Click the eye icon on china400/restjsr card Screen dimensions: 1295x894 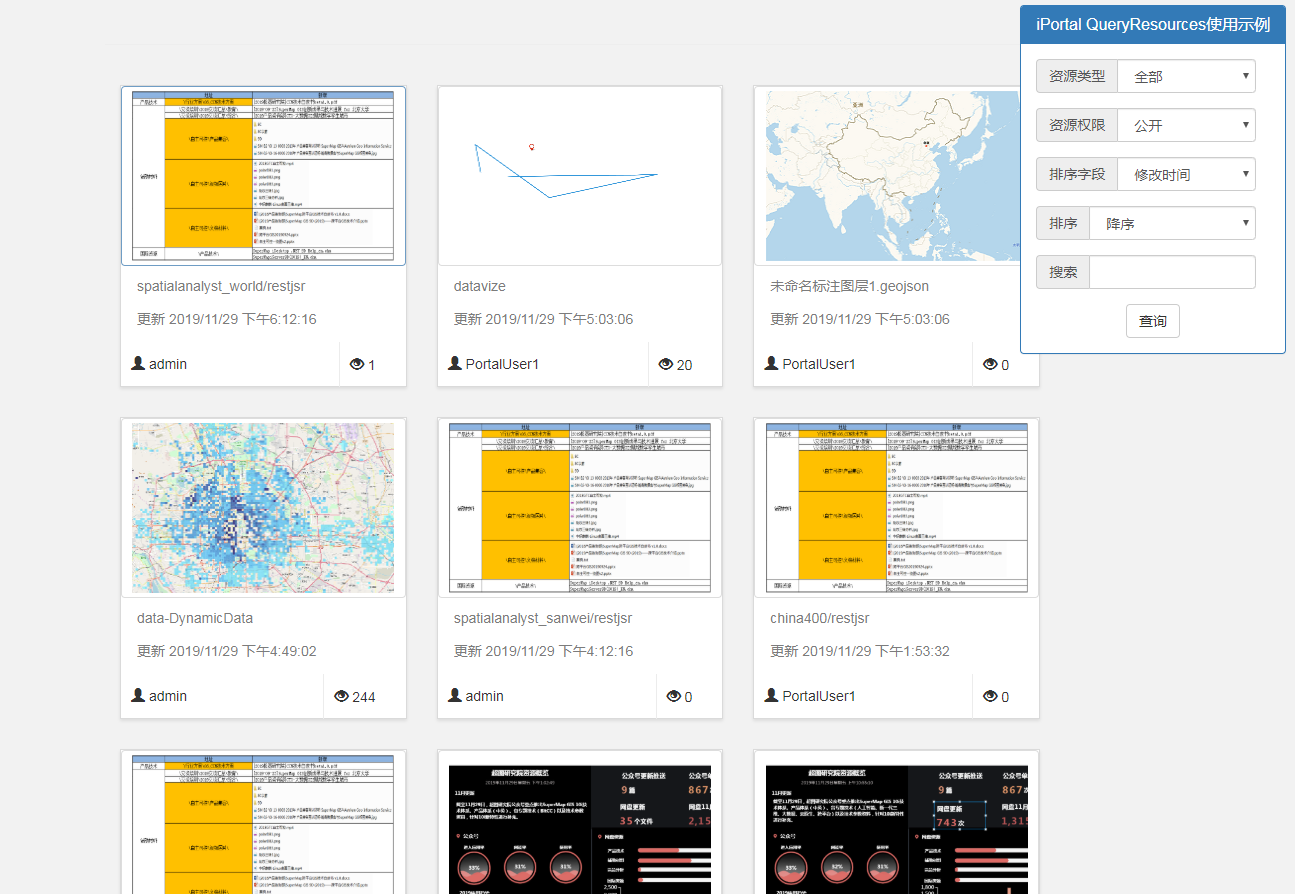(x=990, y=696)
